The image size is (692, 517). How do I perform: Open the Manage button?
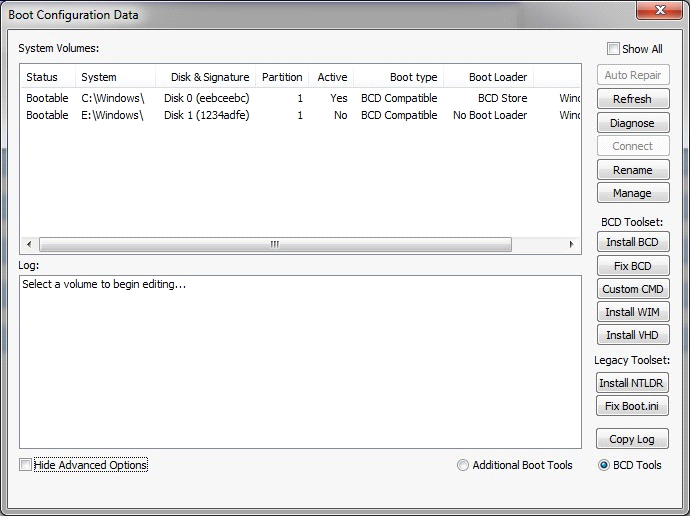[633, 193]
